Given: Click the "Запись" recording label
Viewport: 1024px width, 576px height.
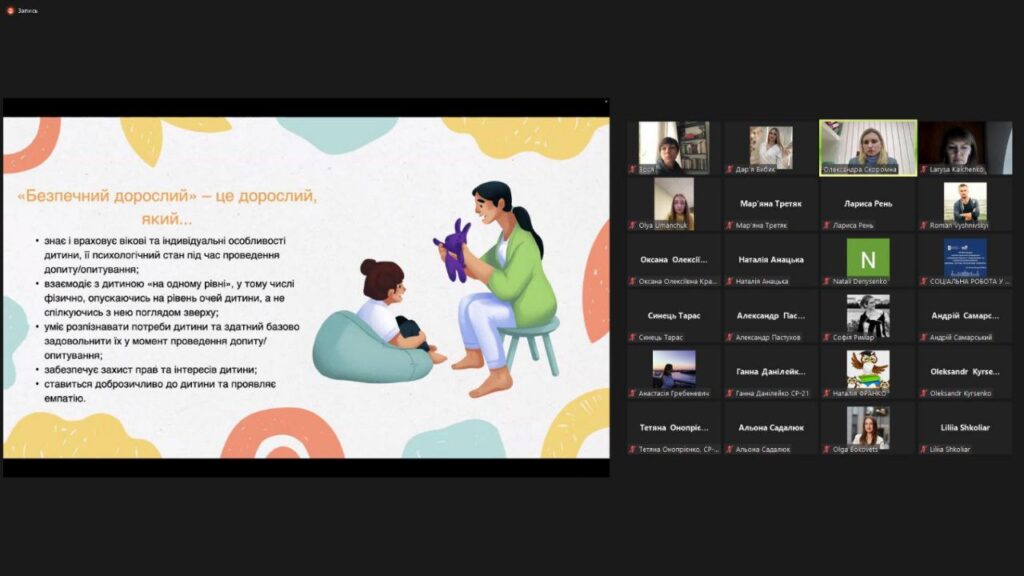Looking at the screenshot, I should [27, 10].
